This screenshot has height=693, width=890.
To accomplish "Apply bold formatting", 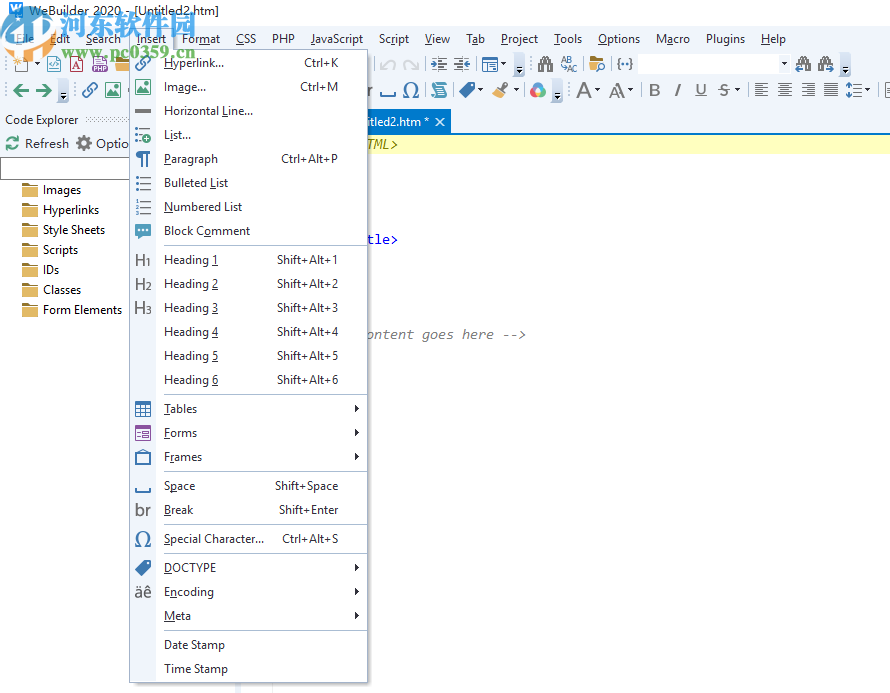I will pos(654,90).
